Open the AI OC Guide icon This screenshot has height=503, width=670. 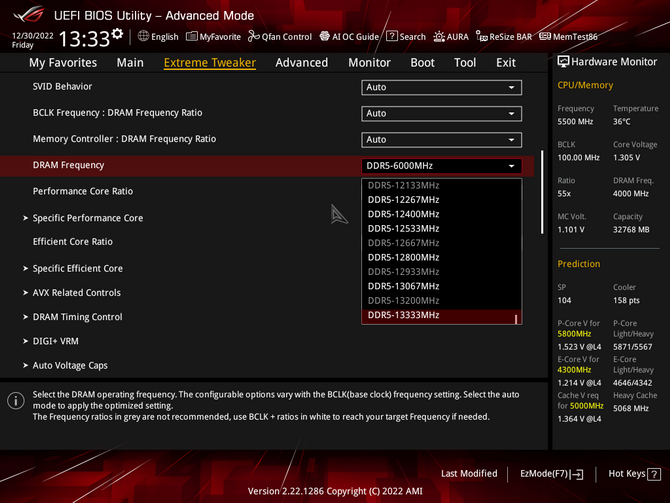pyautogui.click(x=325, y=36)
